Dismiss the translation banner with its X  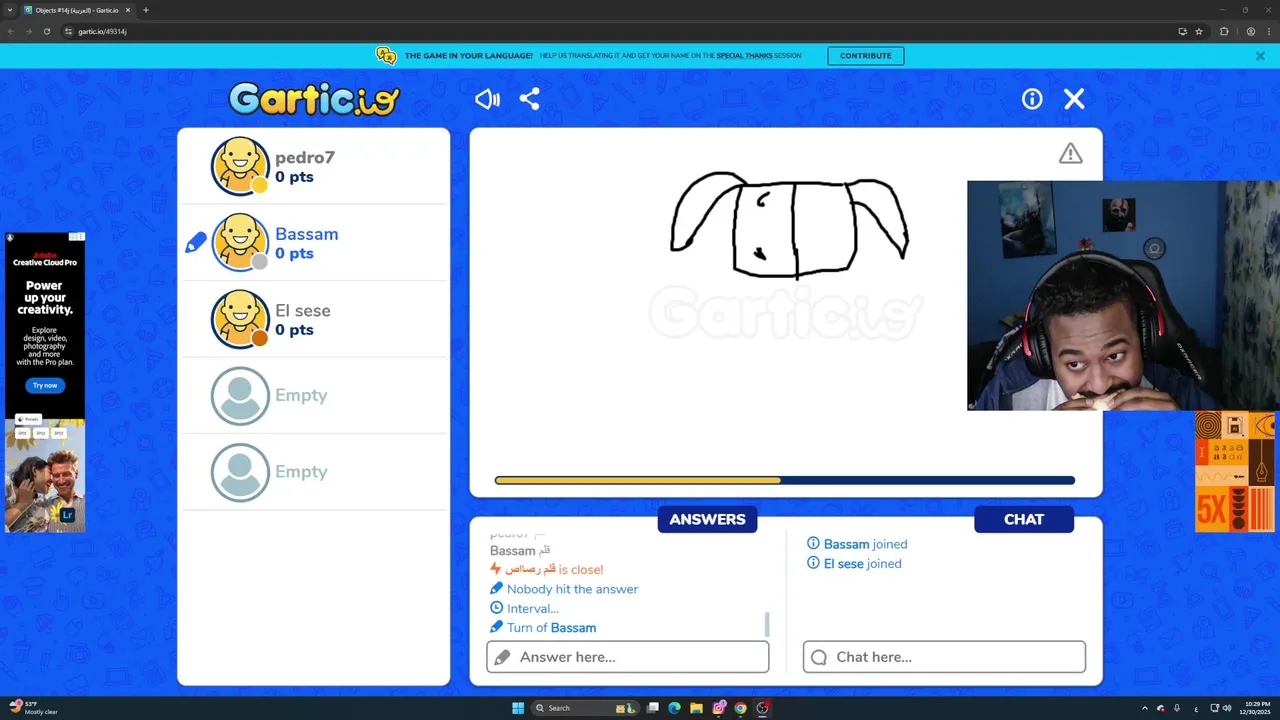tap(1260, 56)
